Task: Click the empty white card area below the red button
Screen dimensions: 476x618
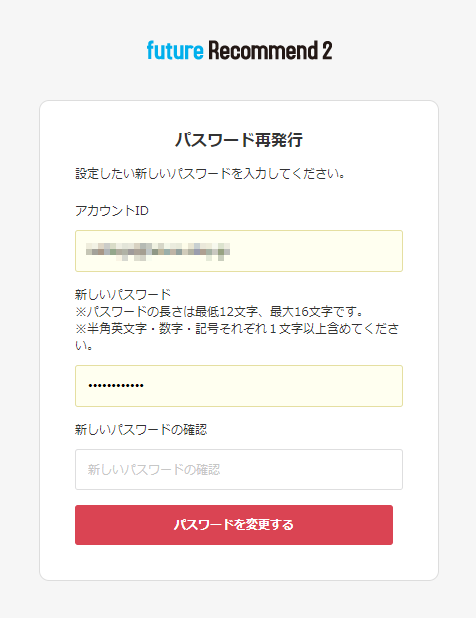Action: 239,562
